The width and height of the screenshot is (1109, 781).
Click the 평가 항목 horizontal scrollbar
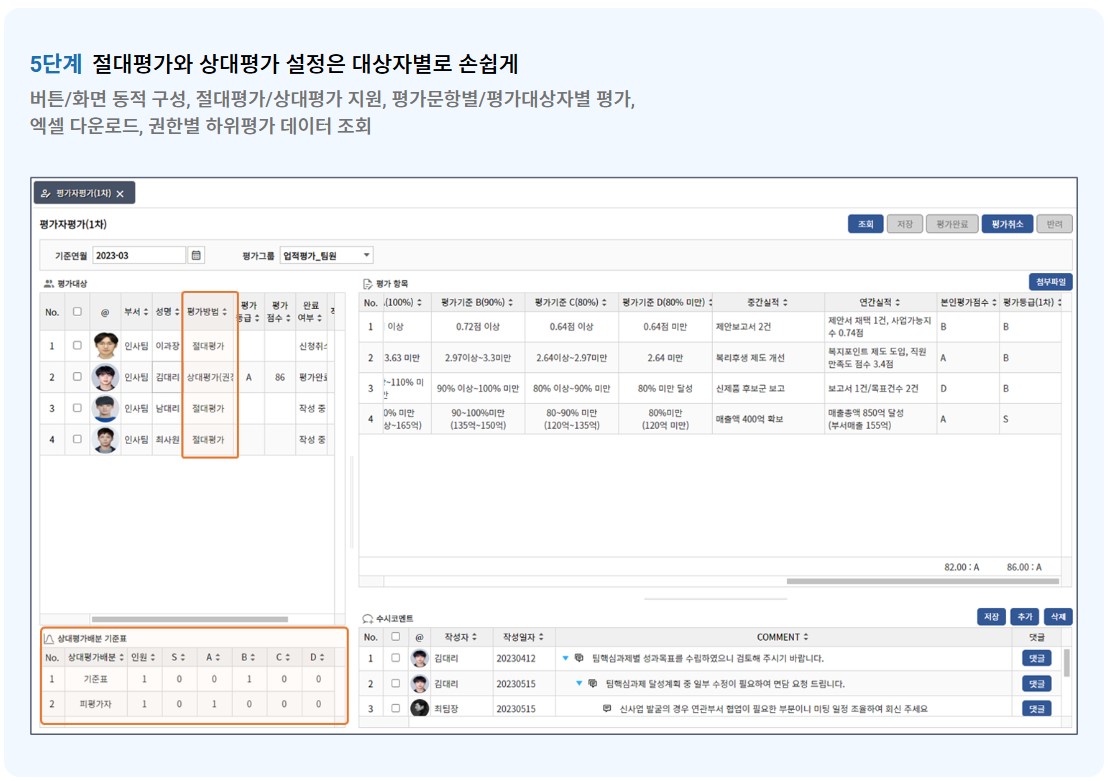pyautogui.click(x=922, y=582)
